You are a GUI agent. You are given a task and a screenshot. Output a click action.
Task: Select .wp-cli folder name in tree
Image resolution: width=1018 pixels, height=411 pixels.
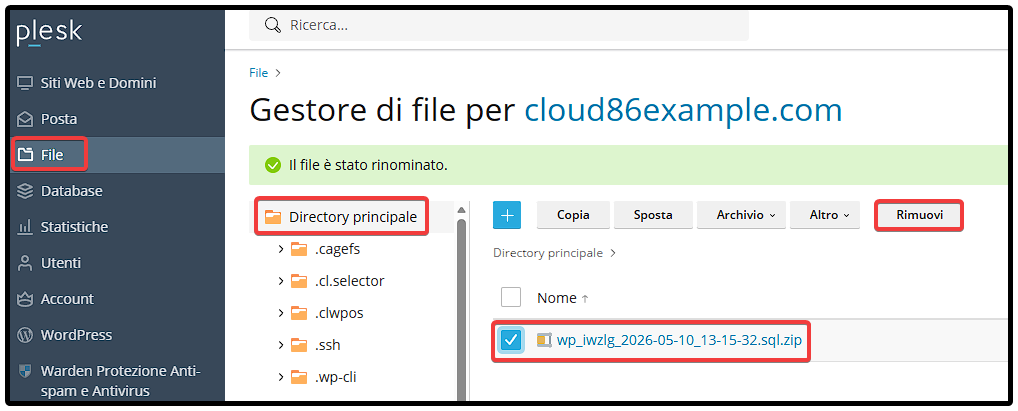point(336,377)
